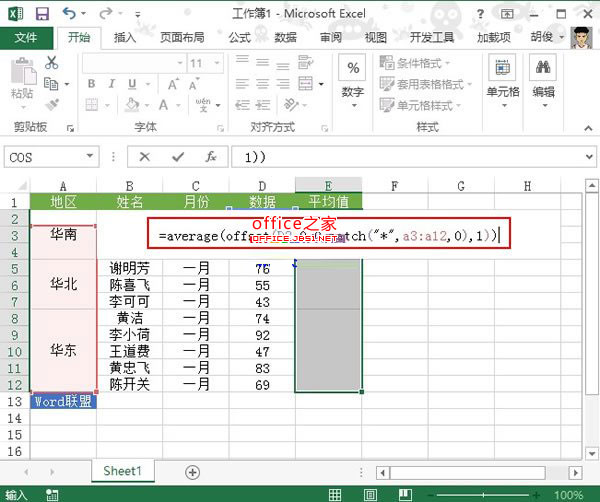Click the Borders icon
The height and width of the screenshot is (502, 600).
pyautogui.click(x=91, y=104)
